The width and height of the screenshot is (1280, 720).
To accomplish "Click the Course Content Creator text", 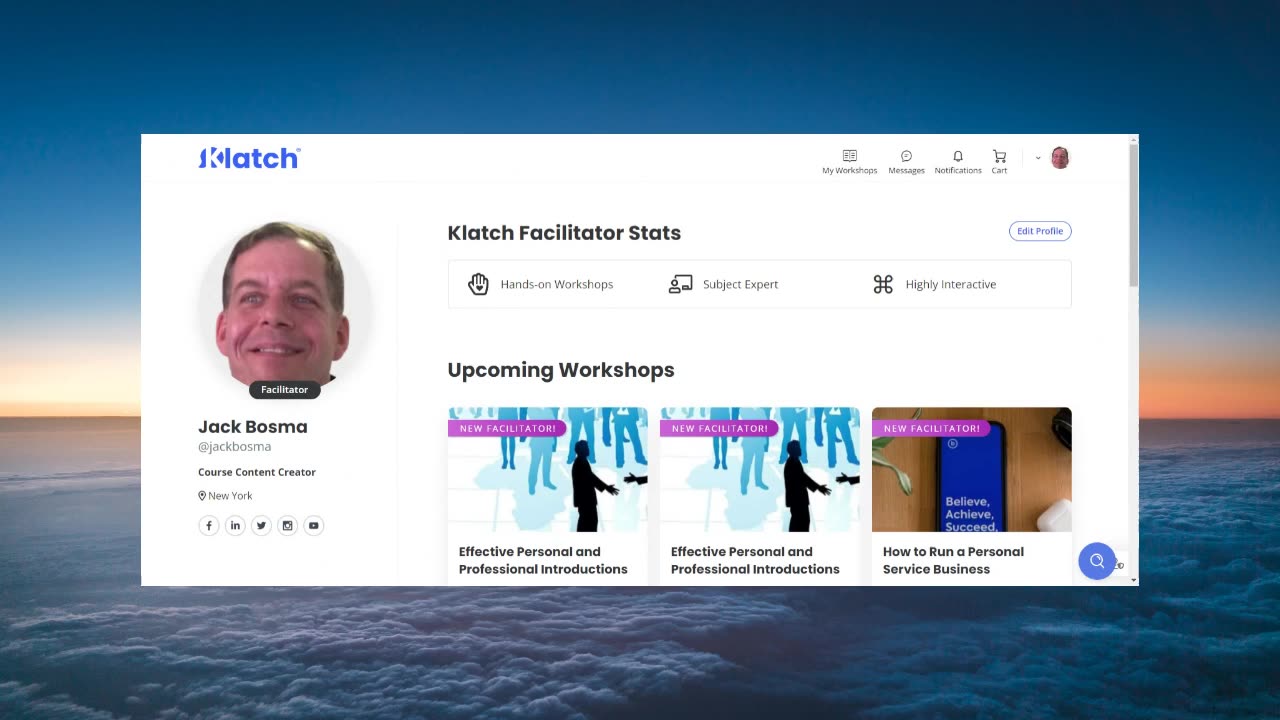I will 257,472.
